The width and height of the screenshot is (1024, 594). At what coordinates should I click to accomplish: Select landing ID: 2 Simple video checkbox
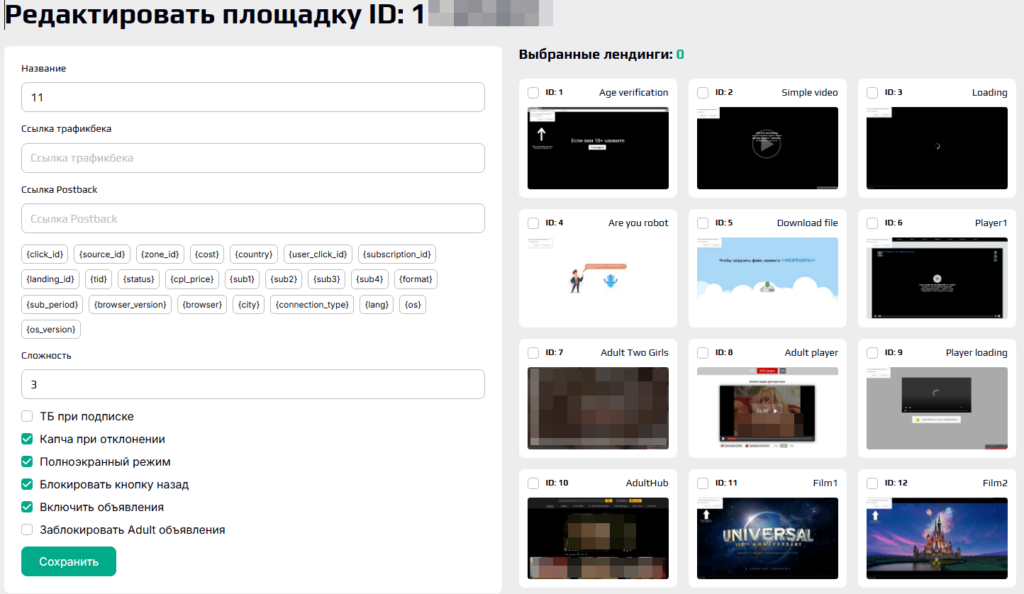click(x=703, y=93)
